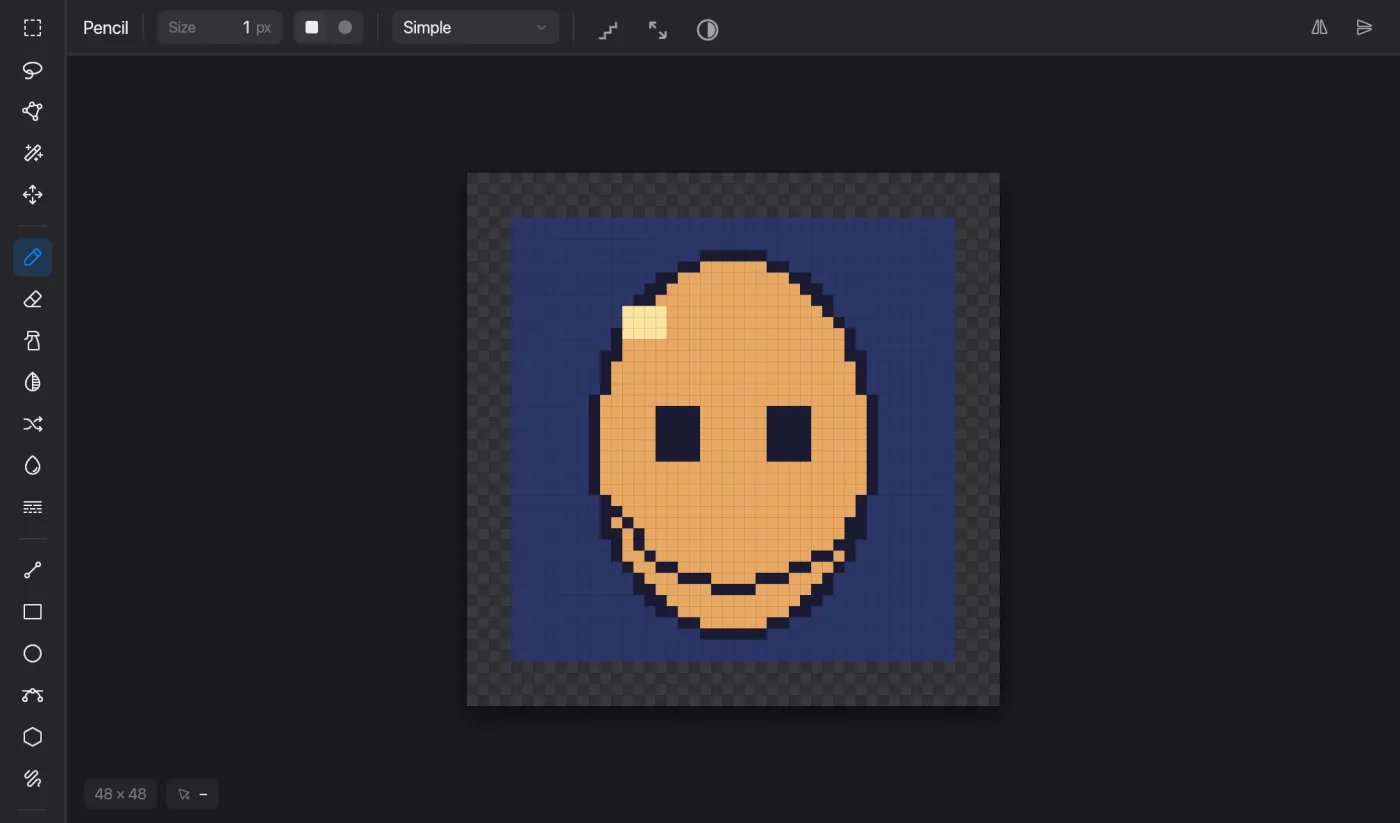Activate the polygonal lasso node tool
The height and width of the screenshot is (823, 1400).
pos(33,111)
